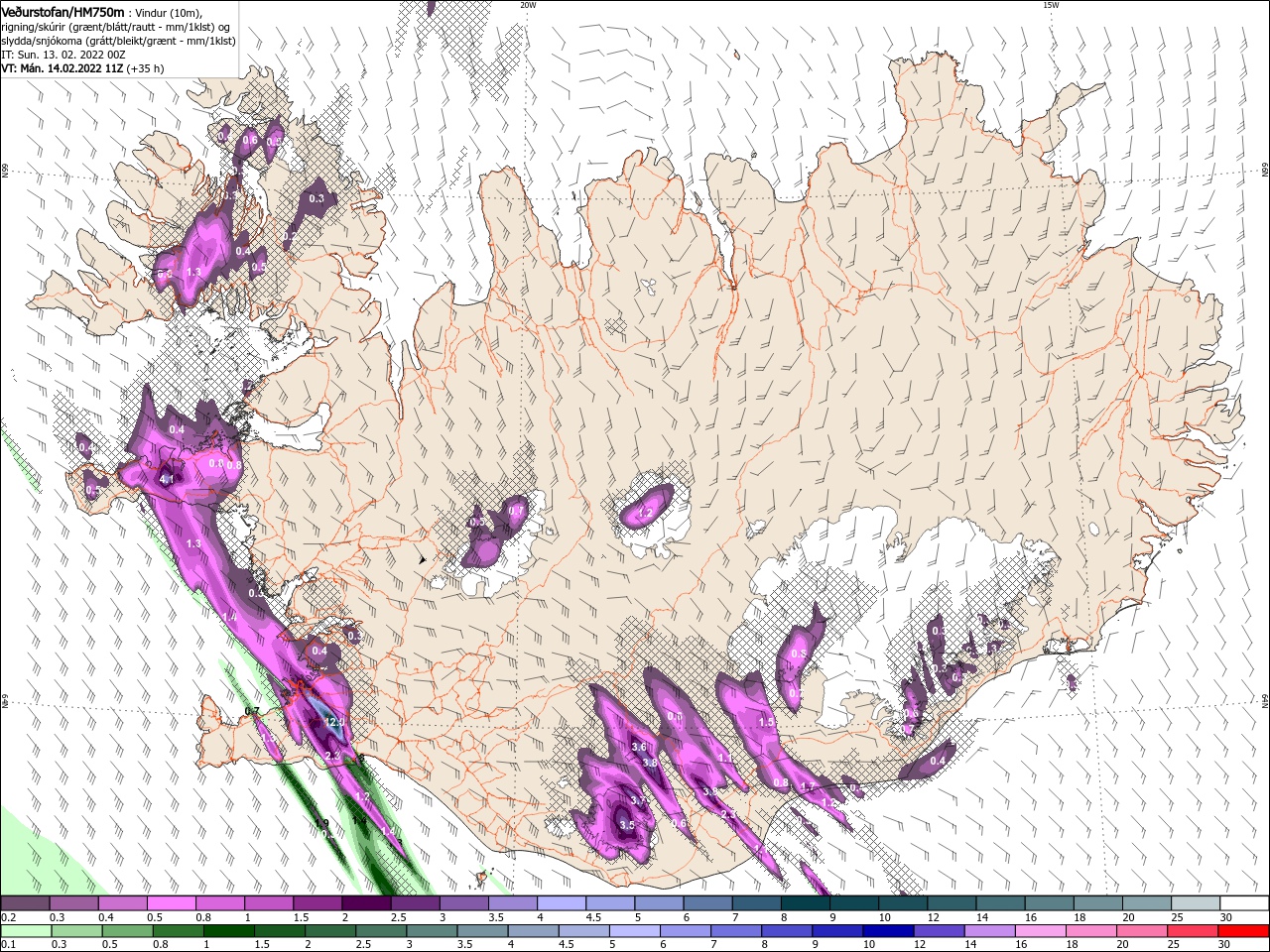Click the 0.2 label under the snow legend

coord(8,917)
